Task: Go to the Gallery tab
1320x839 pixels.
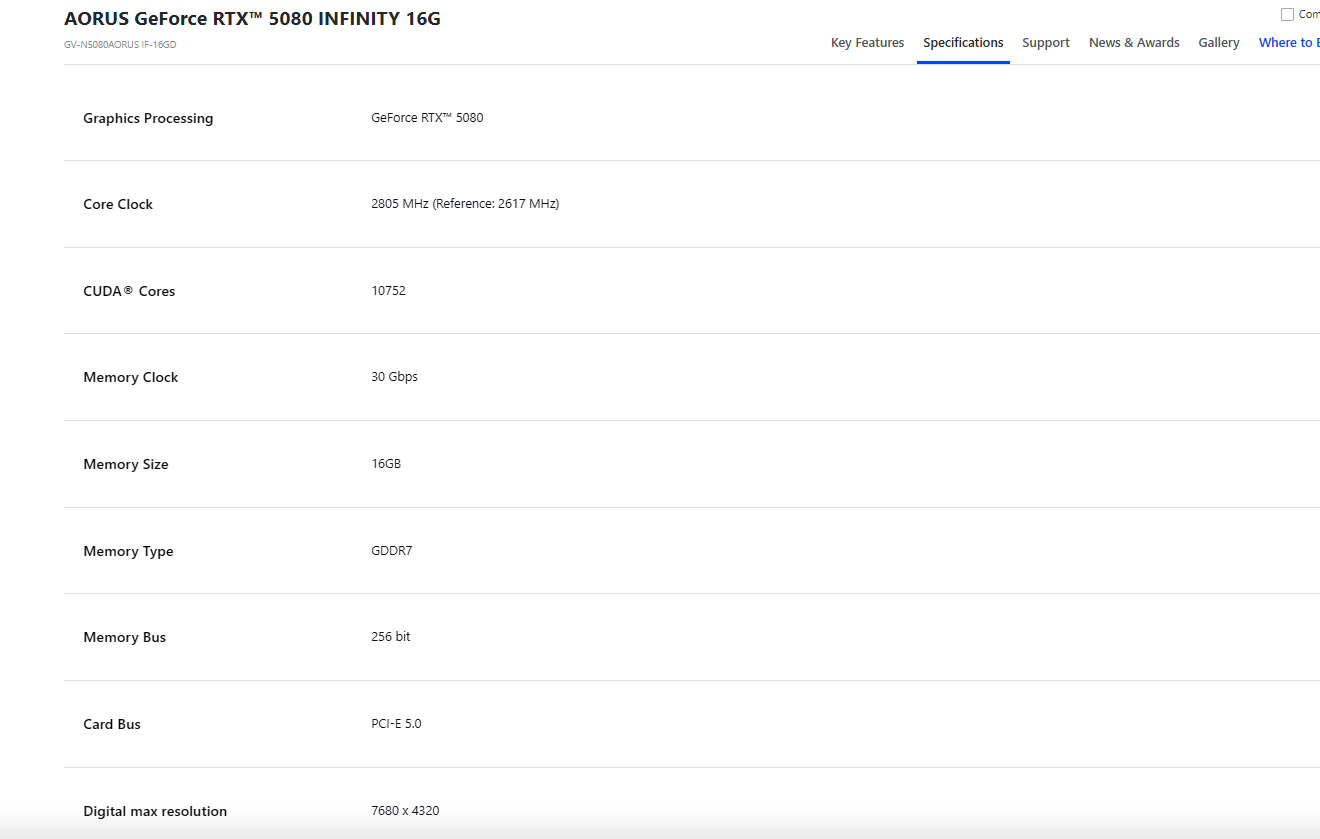Action: (1219, 43)
